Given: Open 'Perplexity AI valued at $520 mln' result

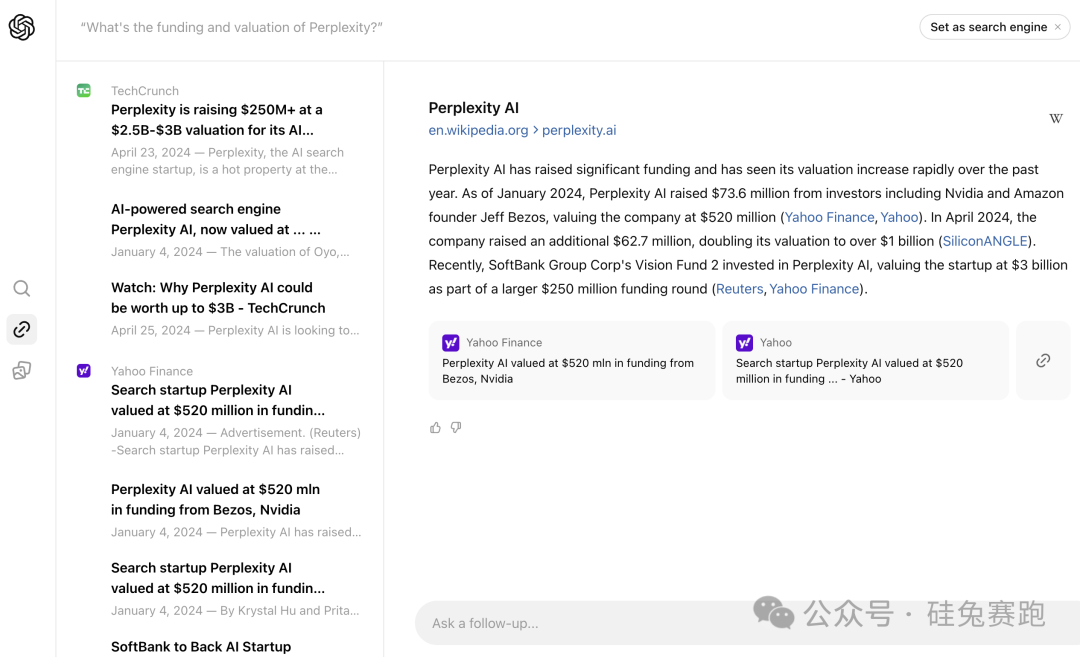Looking at the screenshot, I should coord(215,499).
